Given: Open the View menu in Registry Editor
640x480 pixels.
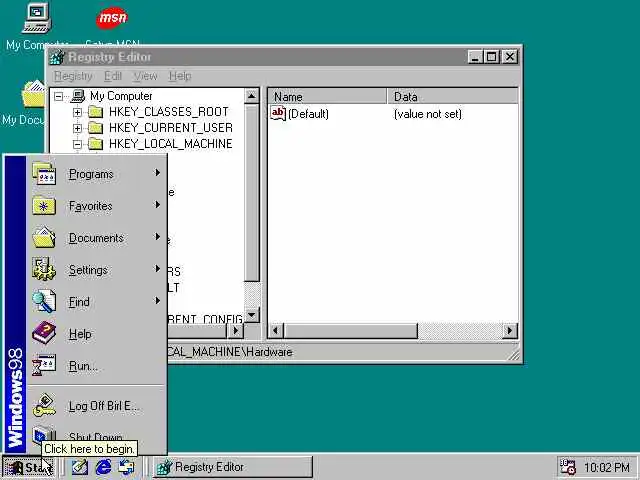Looking at the screenshot, I should [145, 76].
